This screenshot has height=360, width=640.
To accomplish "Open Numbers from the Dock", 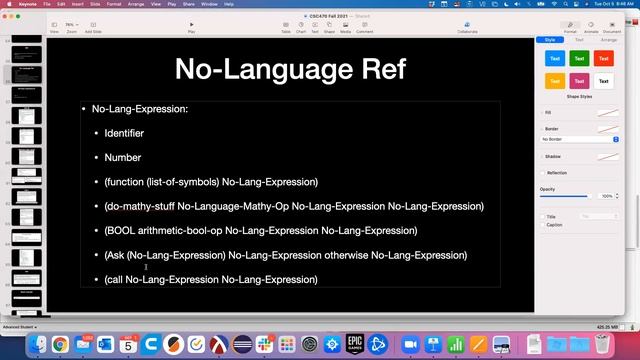I will tap(456, 345).
